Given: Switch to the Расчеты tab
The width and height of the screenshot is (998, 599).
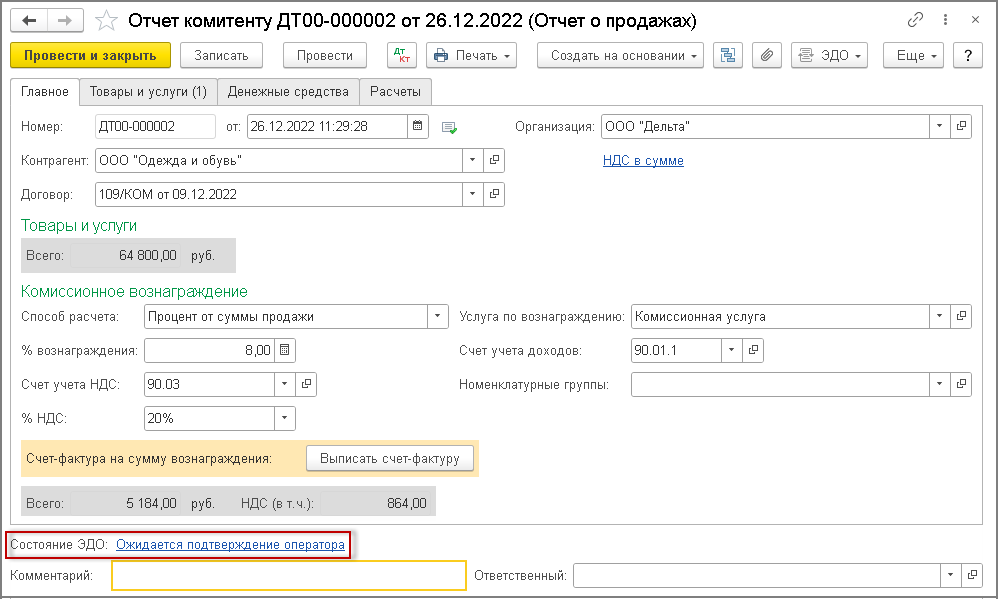Looking at the screenshot, I should click(x=395, y=92).
